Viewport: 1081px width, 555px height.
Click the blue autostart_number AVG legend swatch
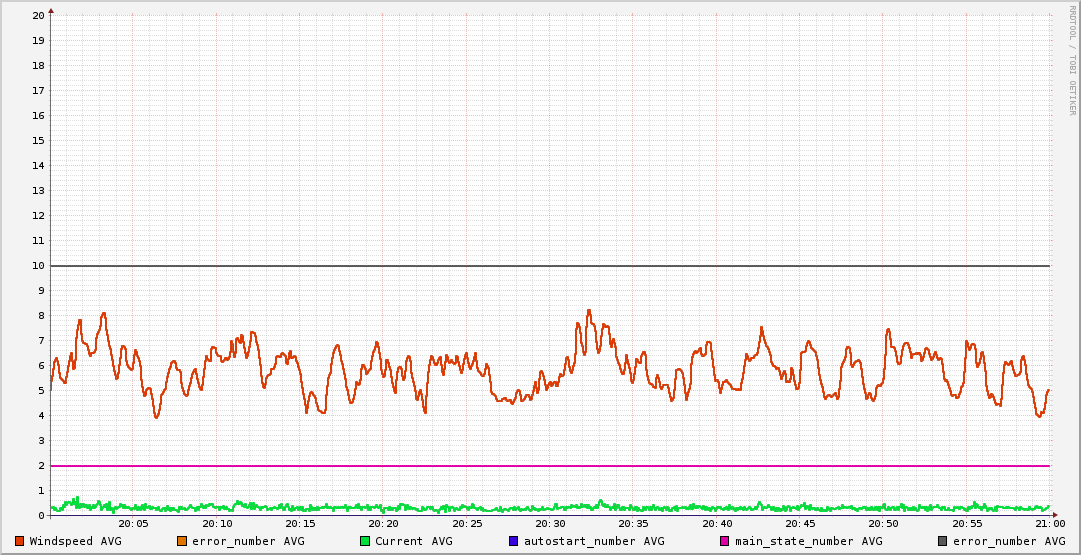pyautogui.click(x=514, y=541)
